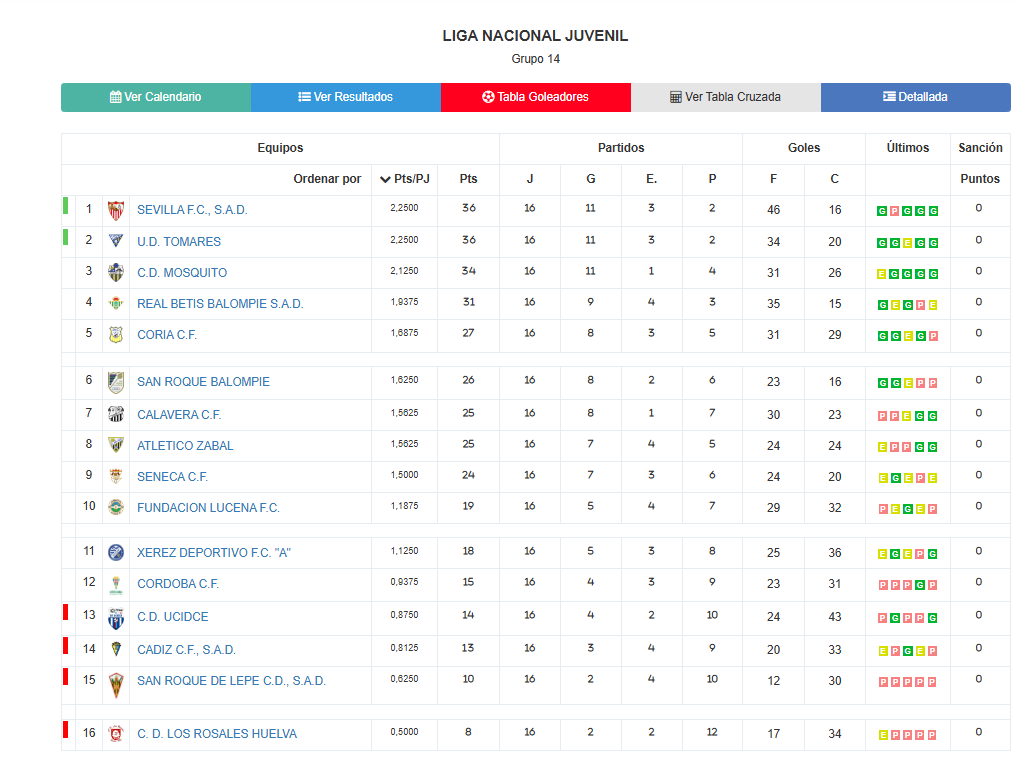
Task: Open the Detallada view tab
Action: pyautogui.click(x=916, y=97)
